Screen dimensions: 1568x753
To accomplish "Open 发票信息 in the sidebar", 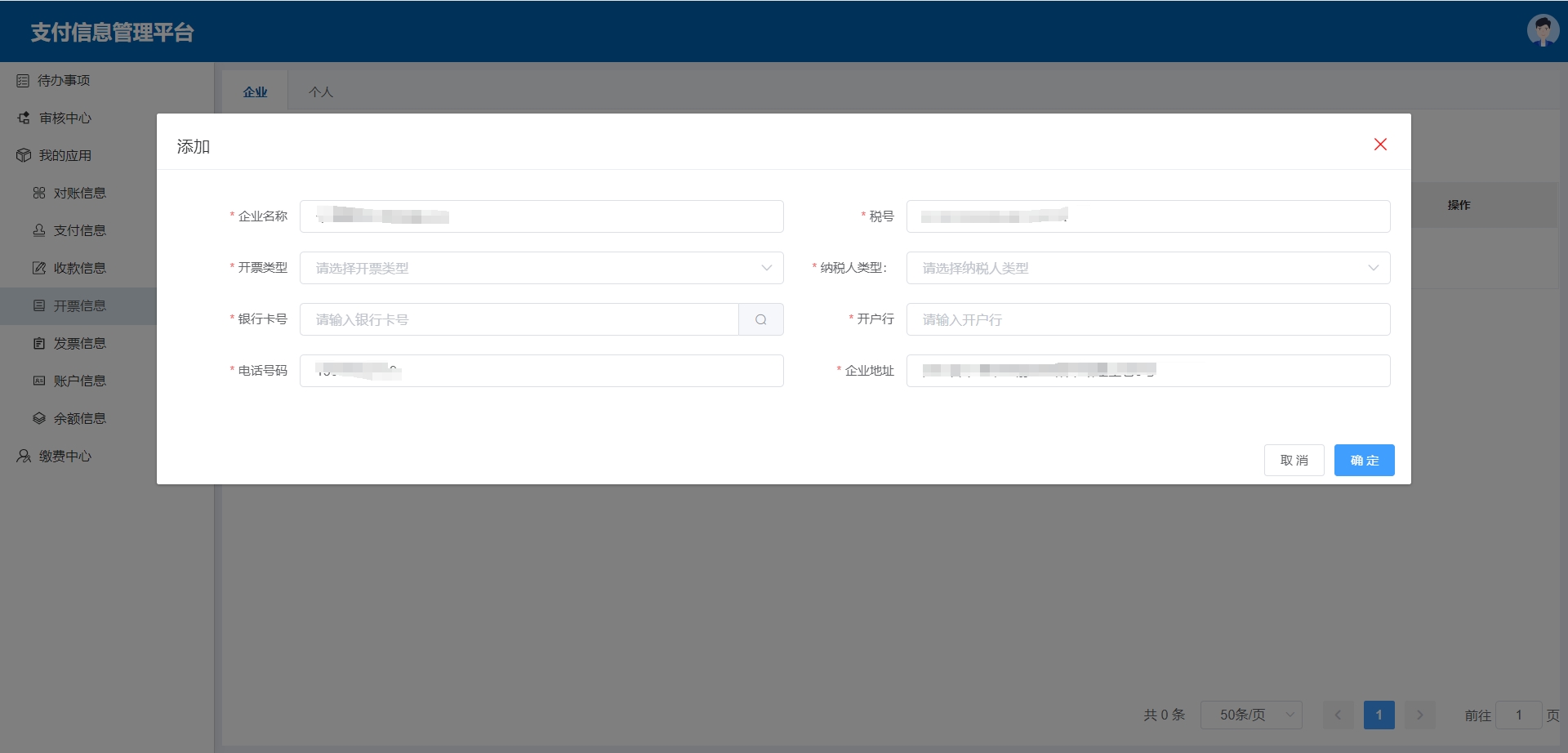I will [x=79, y=344].
